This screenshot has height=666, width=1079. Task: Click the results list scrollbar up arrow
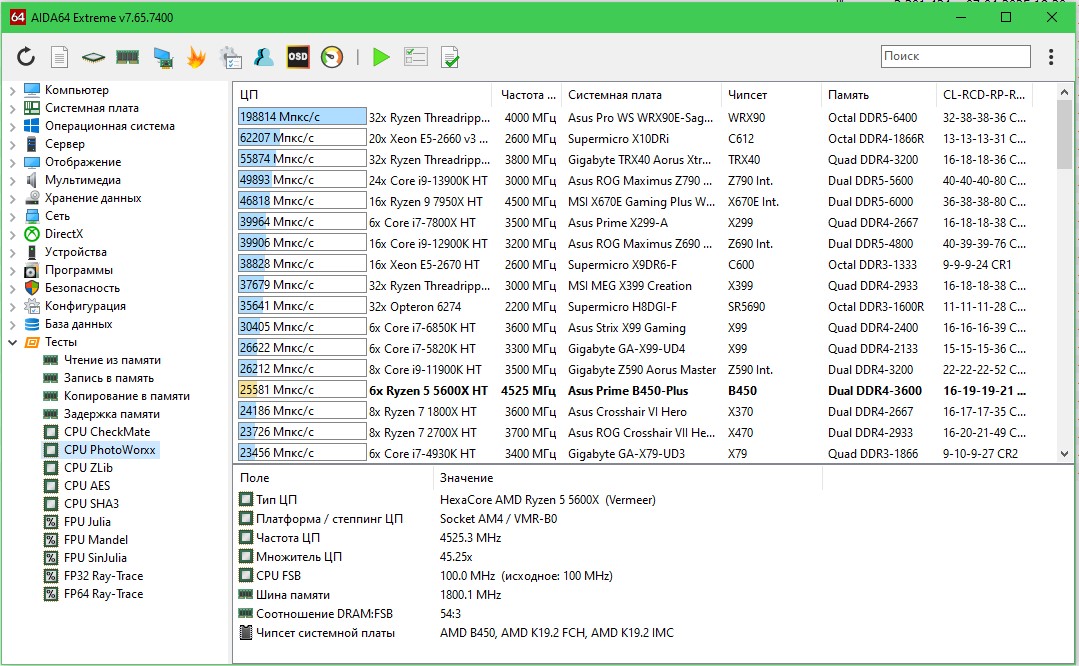[x=1064, y=92]
